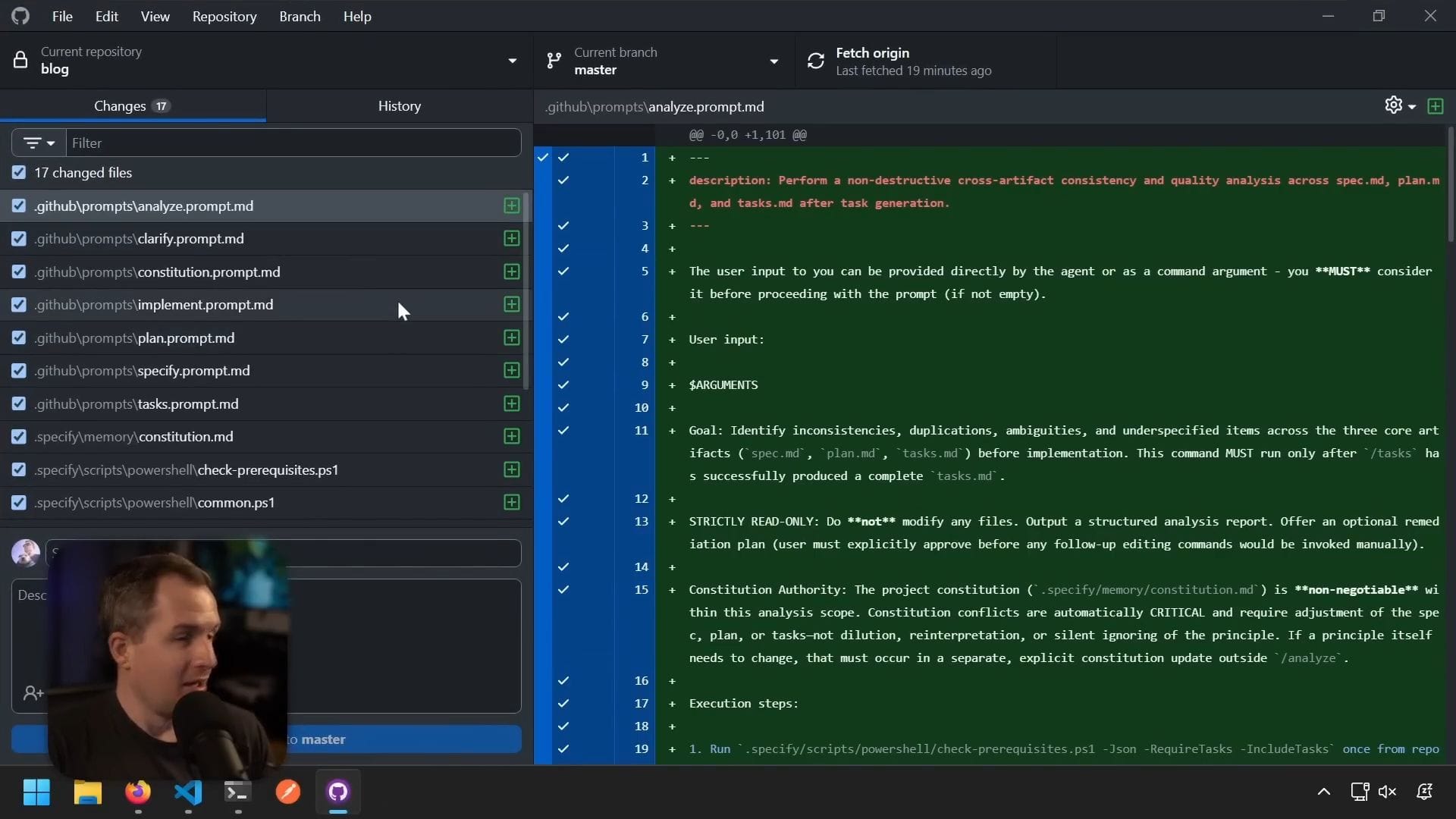The image size is (1456, 819).
Task: Show hidden system tray icons chevron
Action: click(1324, 792)
